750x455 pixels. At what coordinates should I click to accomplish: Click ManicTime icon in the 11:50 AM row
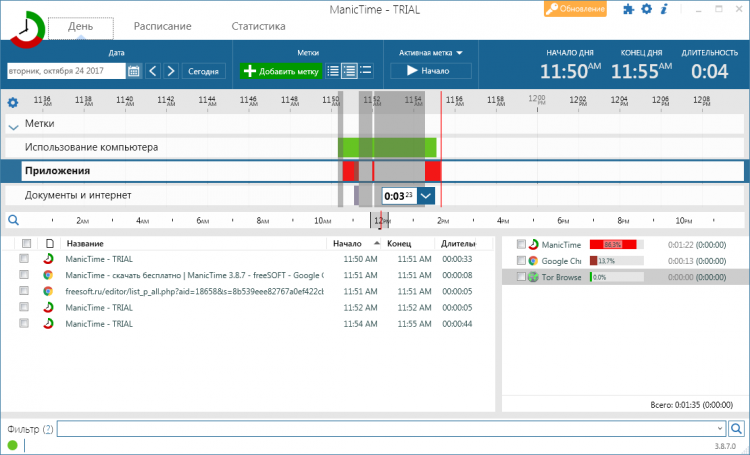(x=48, y=259)
